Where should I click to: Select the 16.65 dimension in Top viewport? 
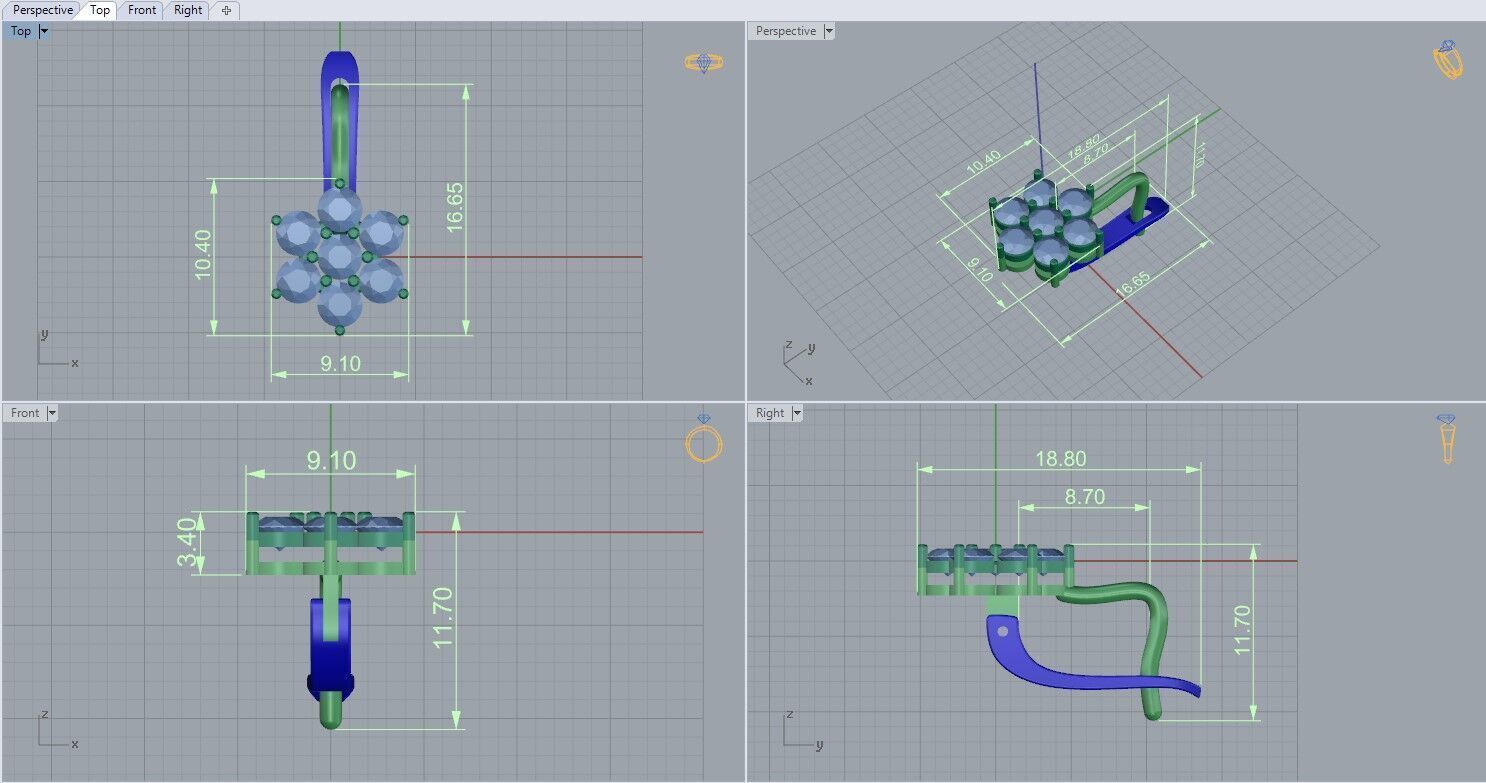(x=455, y=208)
